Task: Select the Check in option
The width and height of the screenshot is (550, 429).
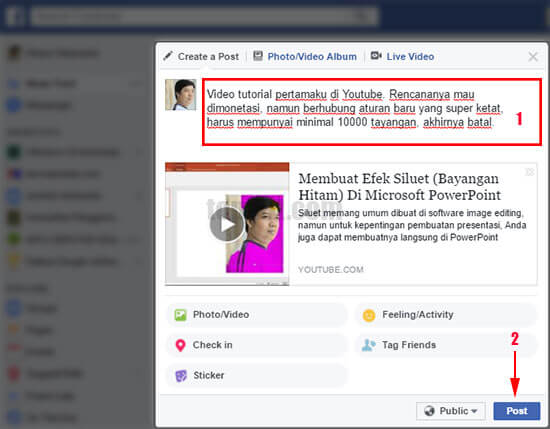Action: pos(256,345)
